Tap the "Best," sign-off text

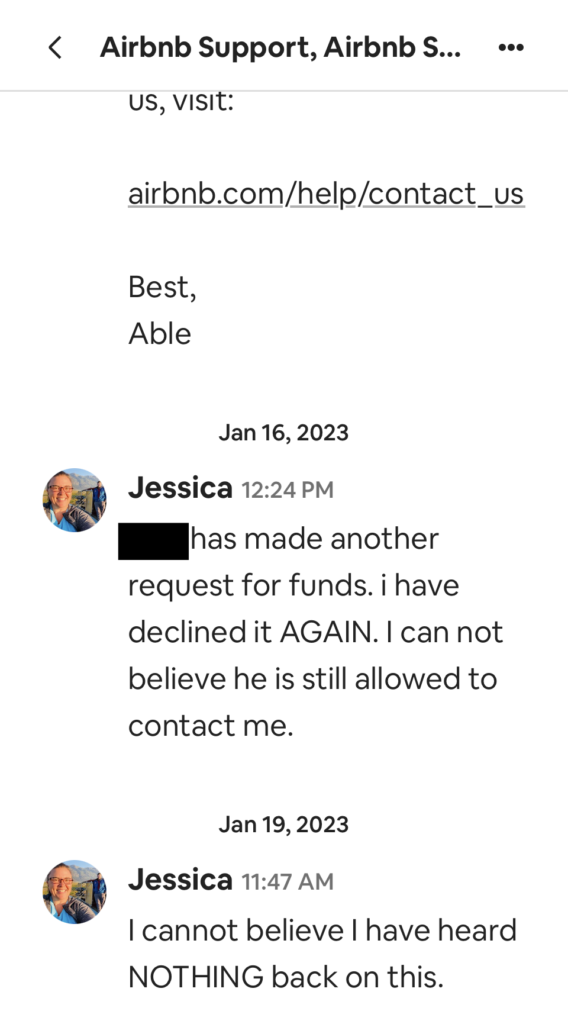click(x=163, y=287)
